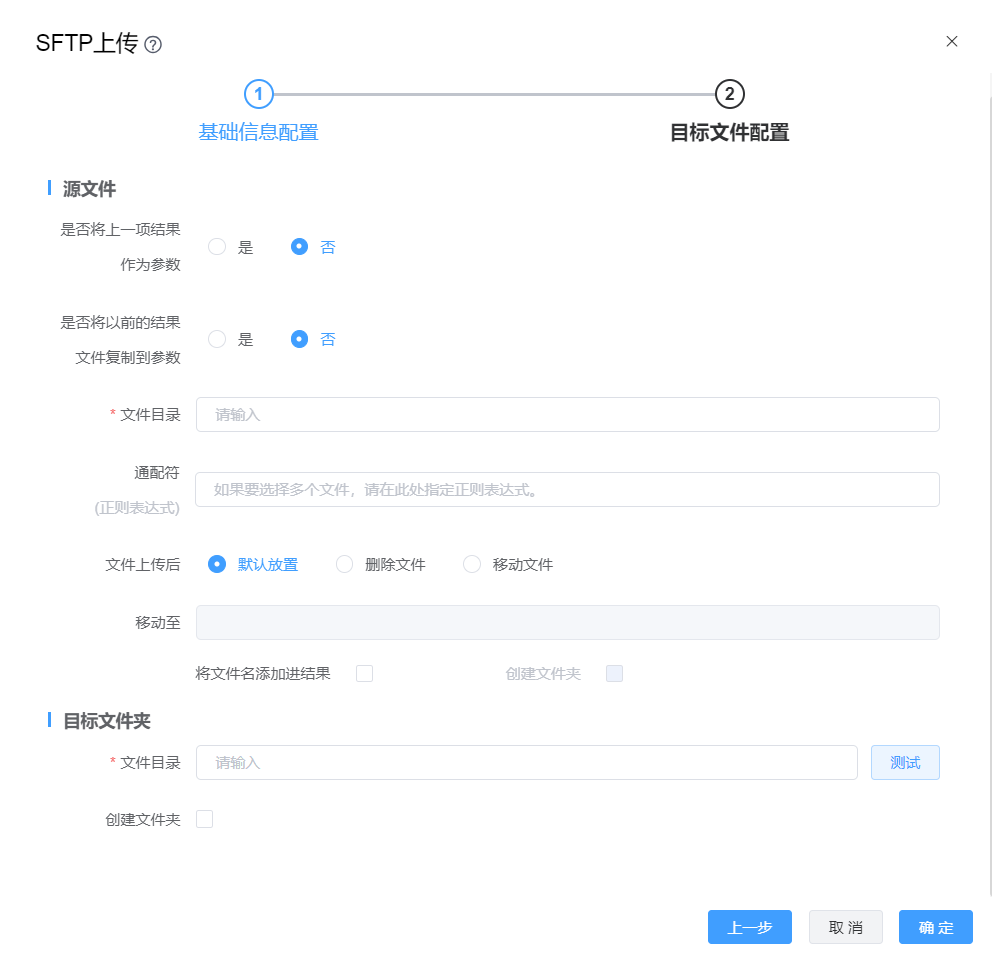Tick the 将文件名添加进结果 checkbox
The image size is (992, 966).
(364, 673)
